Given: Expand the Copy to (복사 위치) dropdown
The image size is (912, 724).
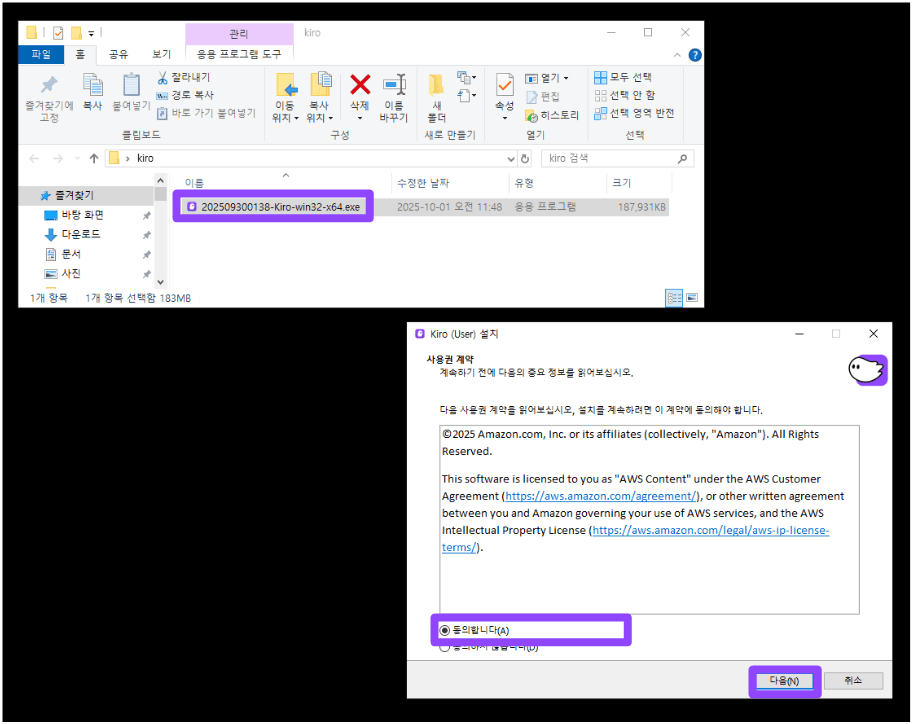Looking at the screenshot, I should (319, 117).
